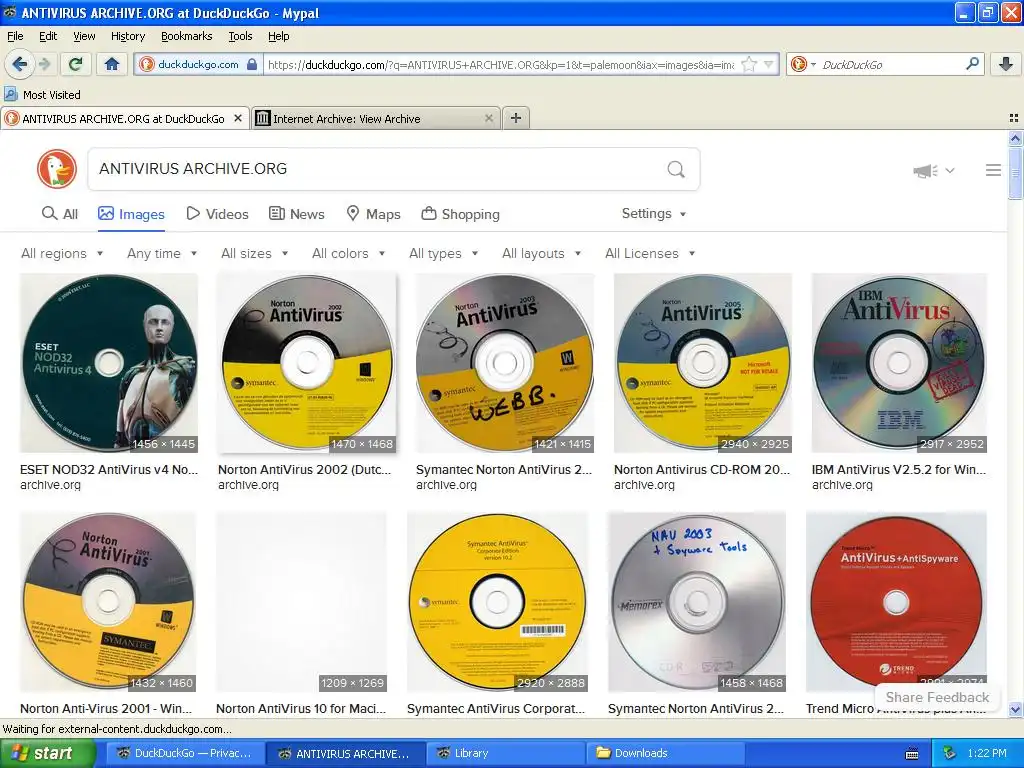Expand the All layouts filter
The image size is (1024, 768).
(x=541, y=253)
